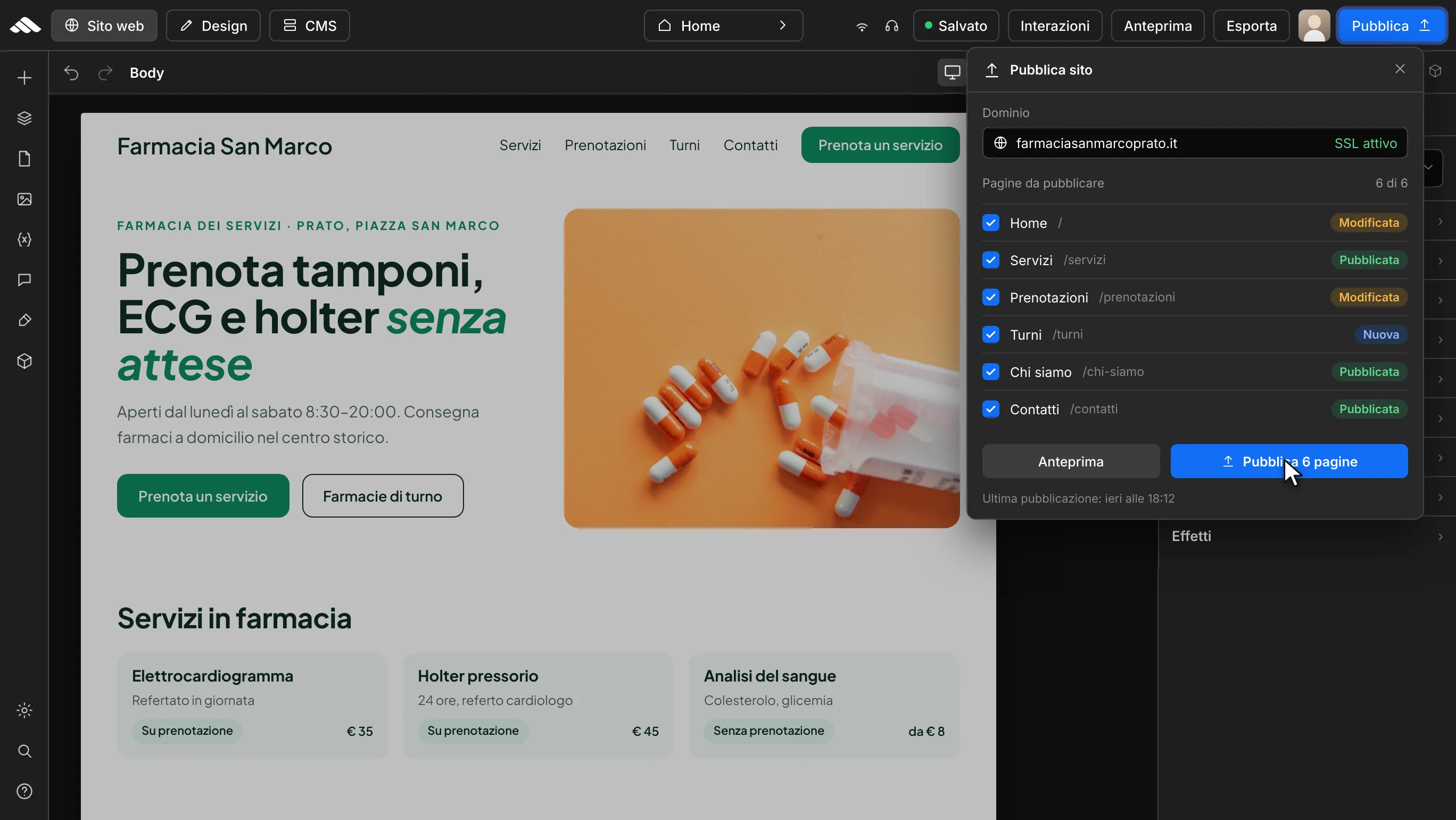This screenshot has height=820, width=1456.
Task: Select the desktop viewport icon
Action: coord(952,72)
